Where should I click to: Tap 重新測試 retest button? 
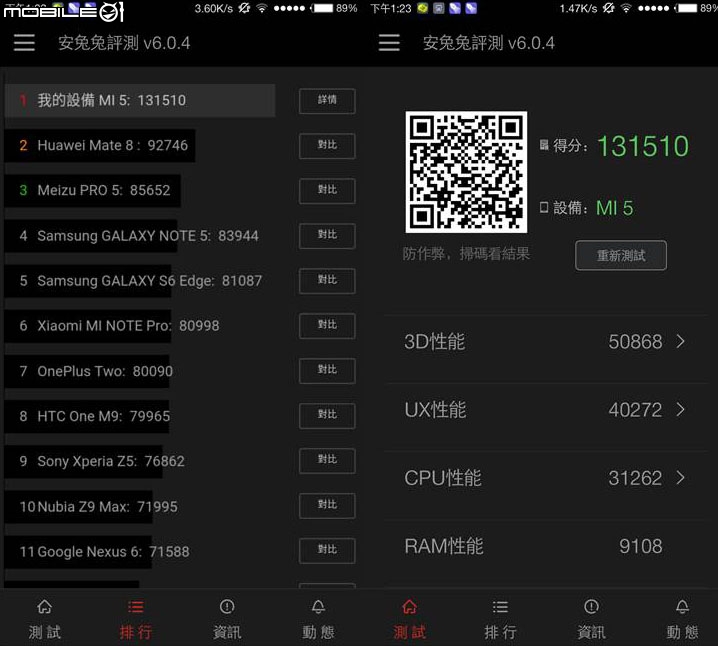click(x=621, y=255)
